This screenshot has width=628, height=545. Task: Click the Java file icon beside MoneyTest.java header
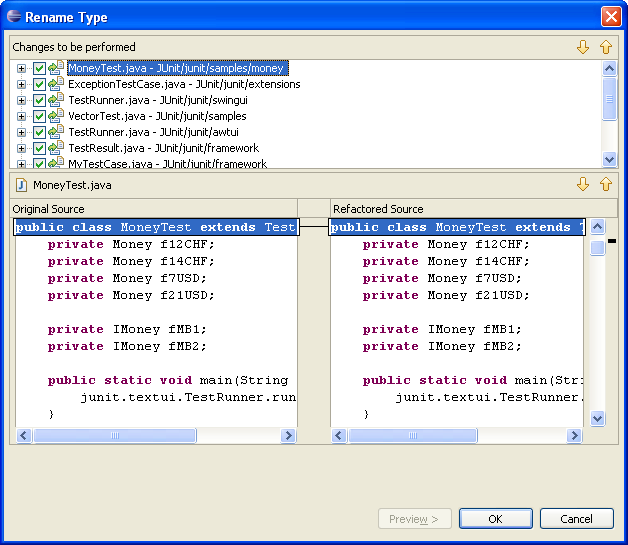(21, 185)
